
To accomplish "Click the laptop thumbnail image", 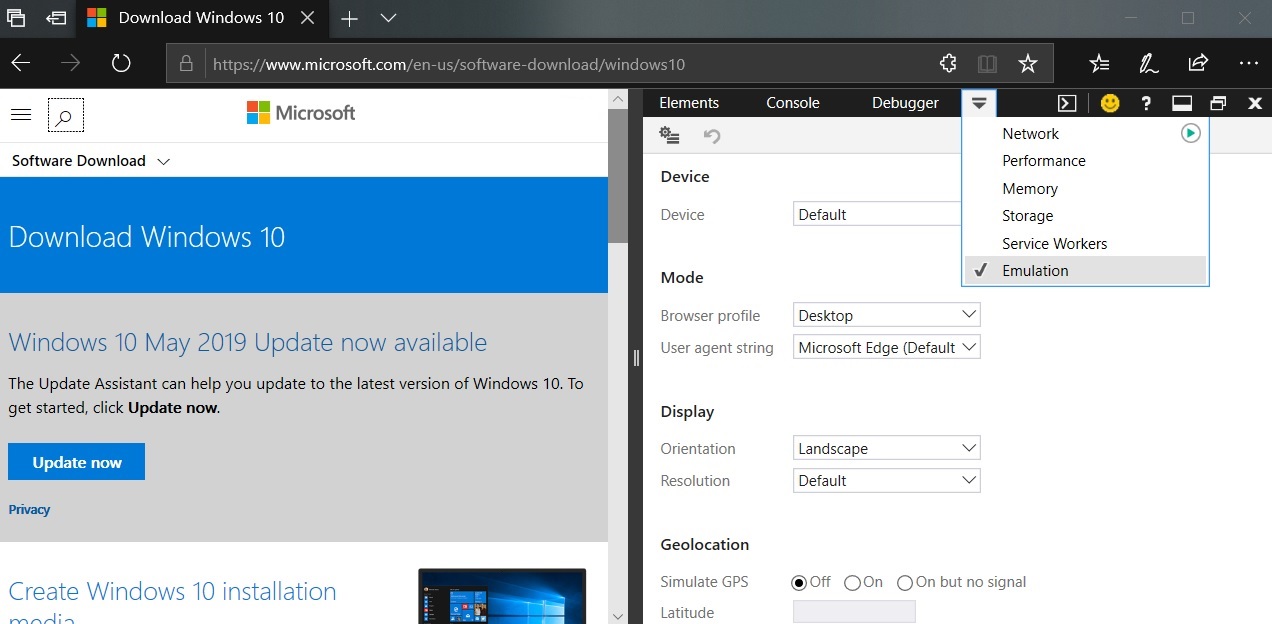I will (x=502, y=596).
